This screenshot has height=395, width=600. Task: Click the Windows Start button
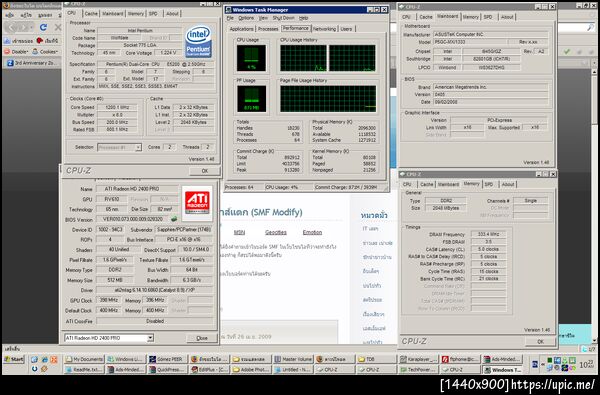pos(14,359)
